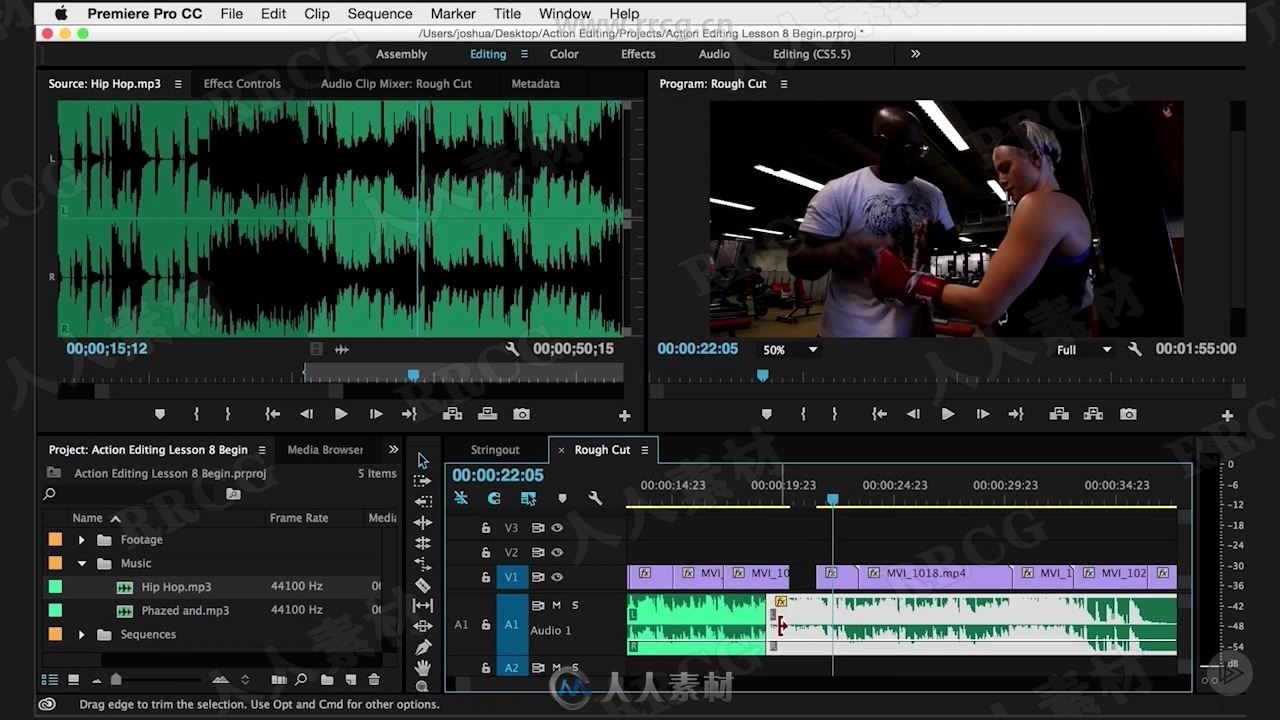This screenshot has width=1280, height=720.
Task: Toggle V3 track output eye
Action: (x=557, y=528)
